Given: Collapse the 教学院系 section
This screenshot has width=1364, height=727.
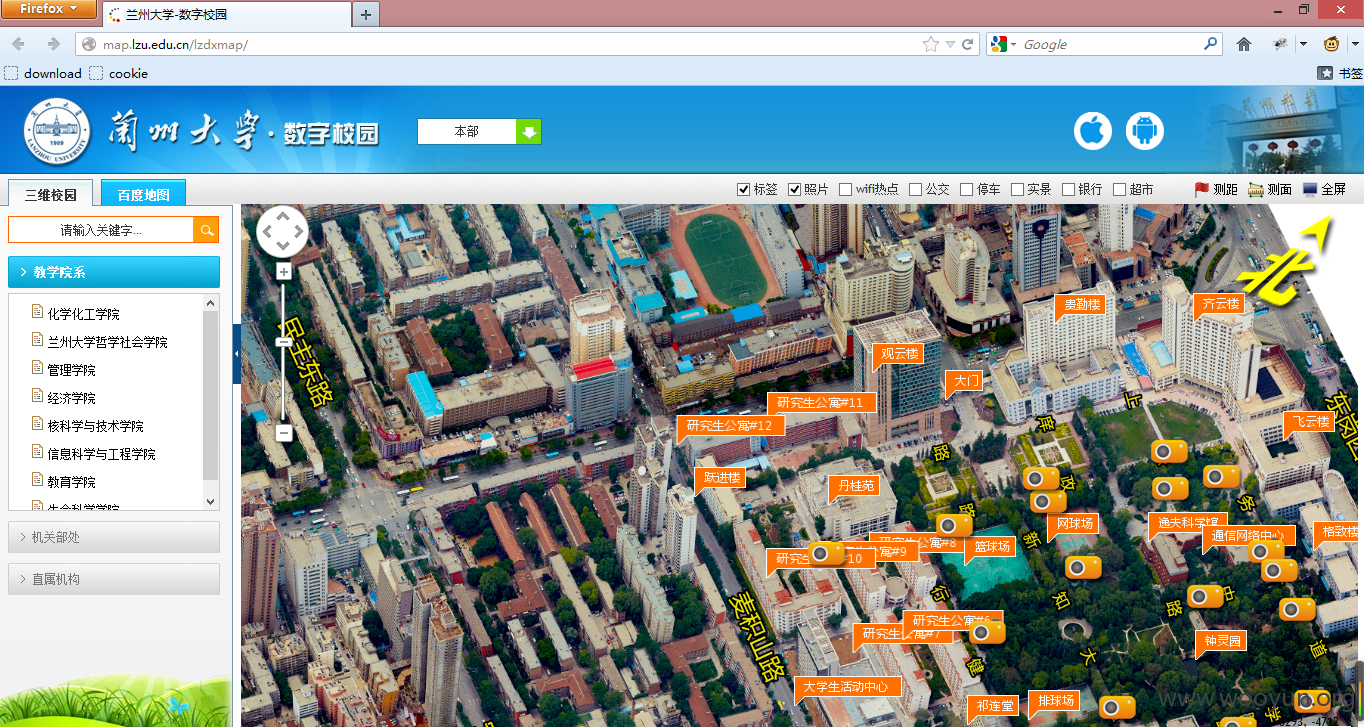Looking at the screenshot, I should [114, 272].
